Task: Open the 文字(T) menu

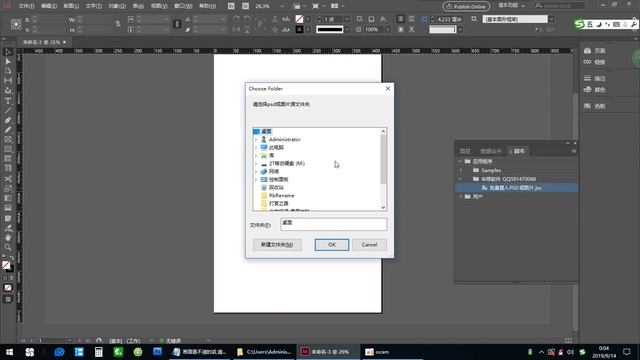Action: coord(93,6)
